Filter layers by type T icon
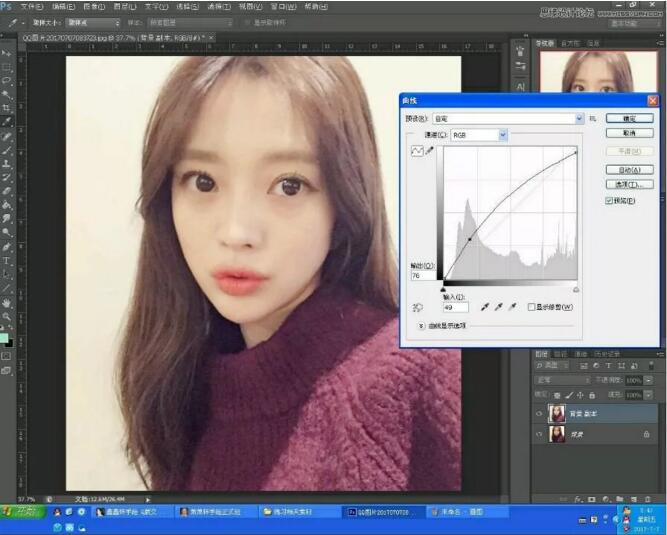The height and width of the screenshot is (535, 667). point(608,366)
